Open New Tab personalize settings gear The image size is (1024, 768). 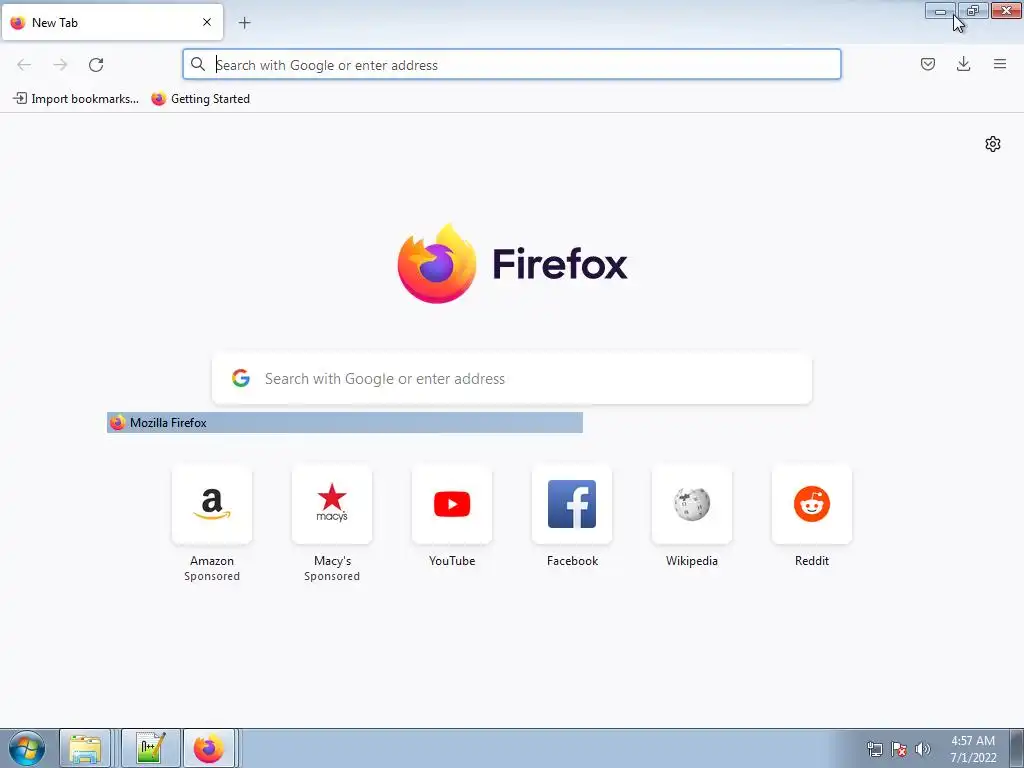993,144
